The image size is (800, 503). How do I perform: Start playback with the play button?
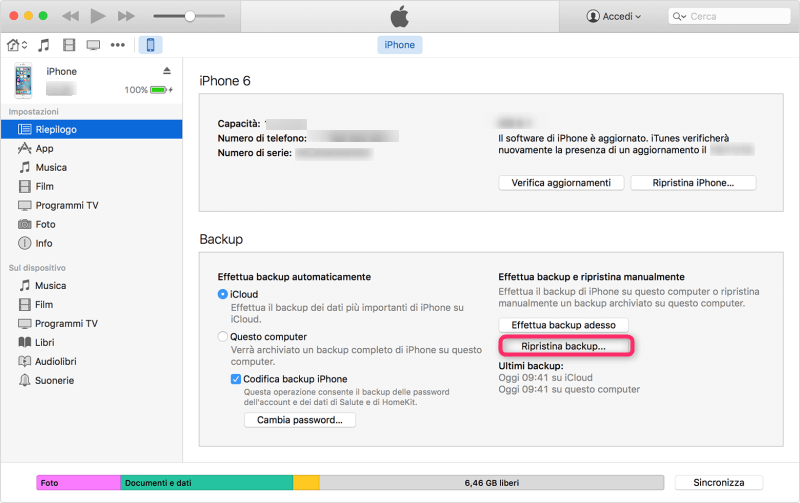pos(97,16)
